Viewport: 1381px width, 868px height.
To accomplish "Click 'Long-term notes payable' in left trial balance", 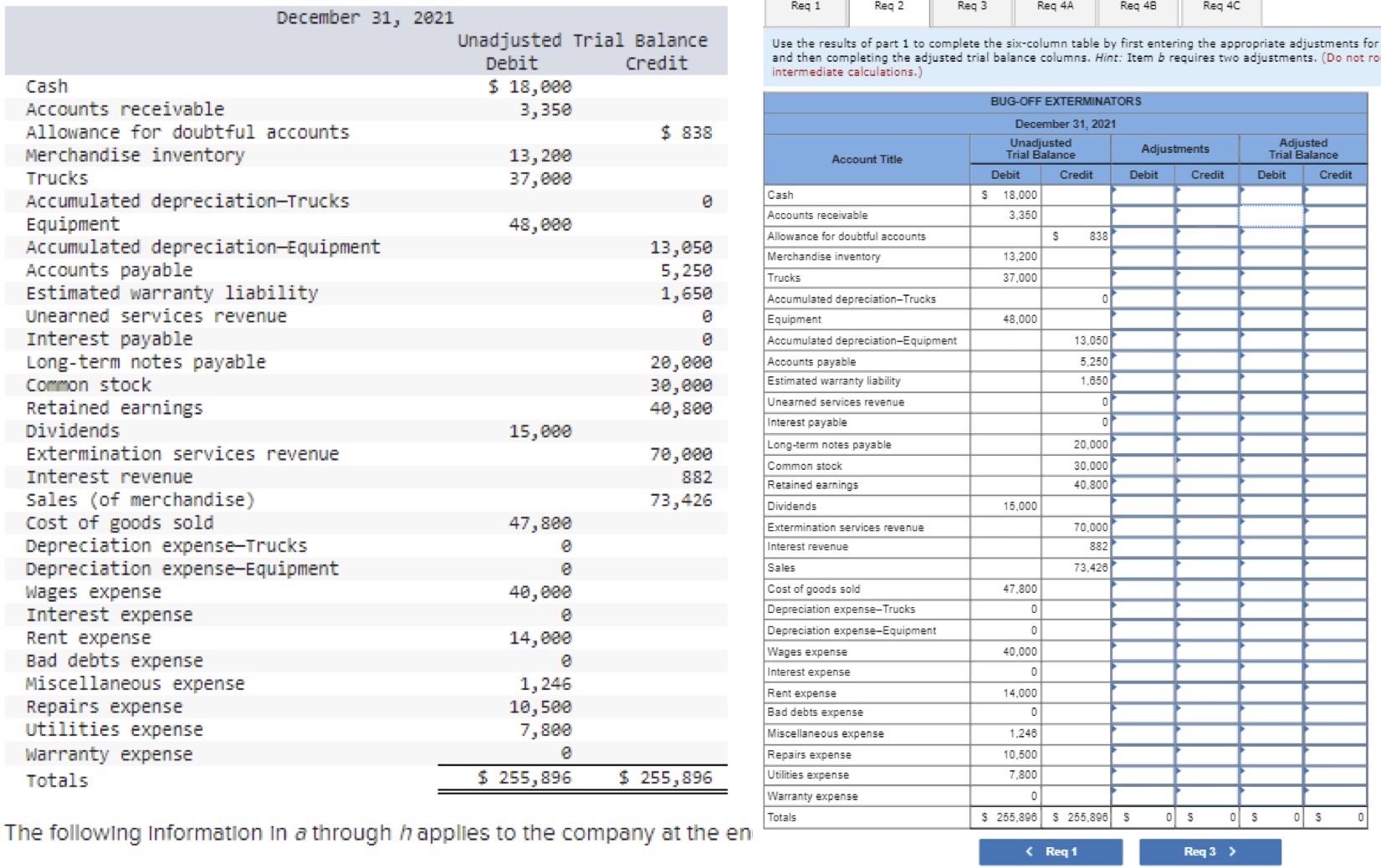I will coord(146,362).
